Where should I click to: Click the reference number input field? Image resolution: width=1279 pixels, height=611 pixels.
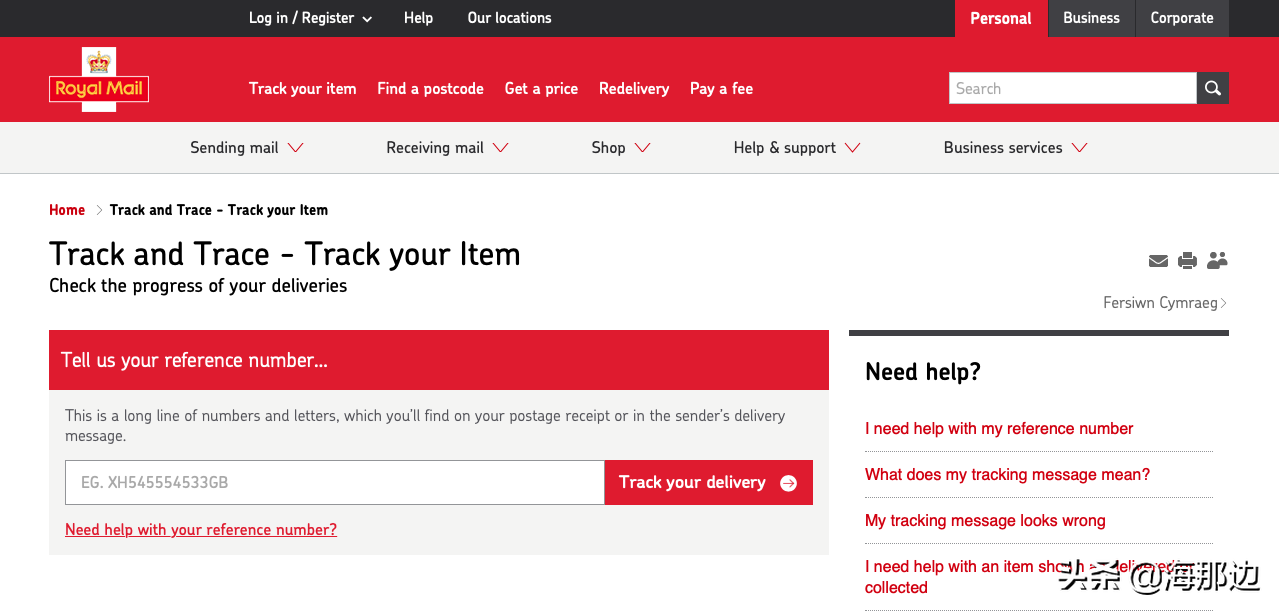click(x=334, y=482)
